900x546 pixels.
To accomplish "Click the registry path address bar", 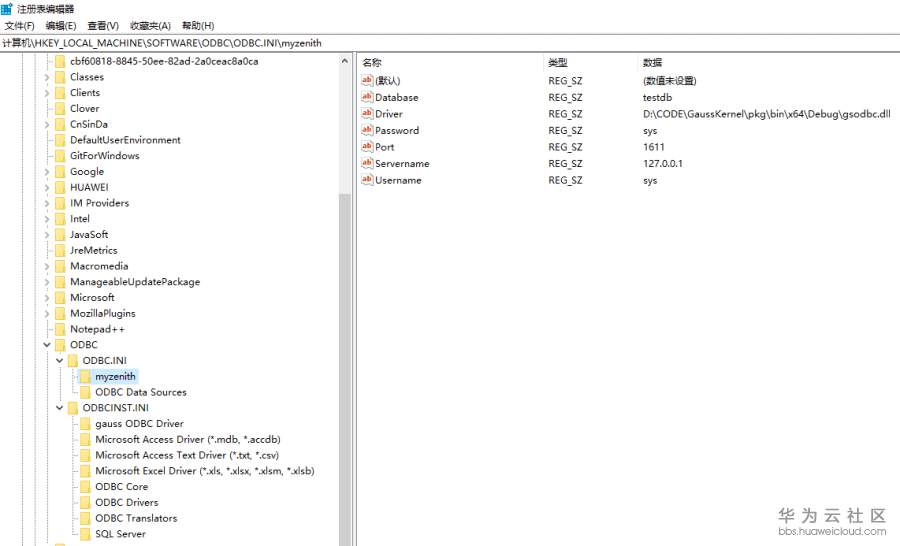I will 450,43.
